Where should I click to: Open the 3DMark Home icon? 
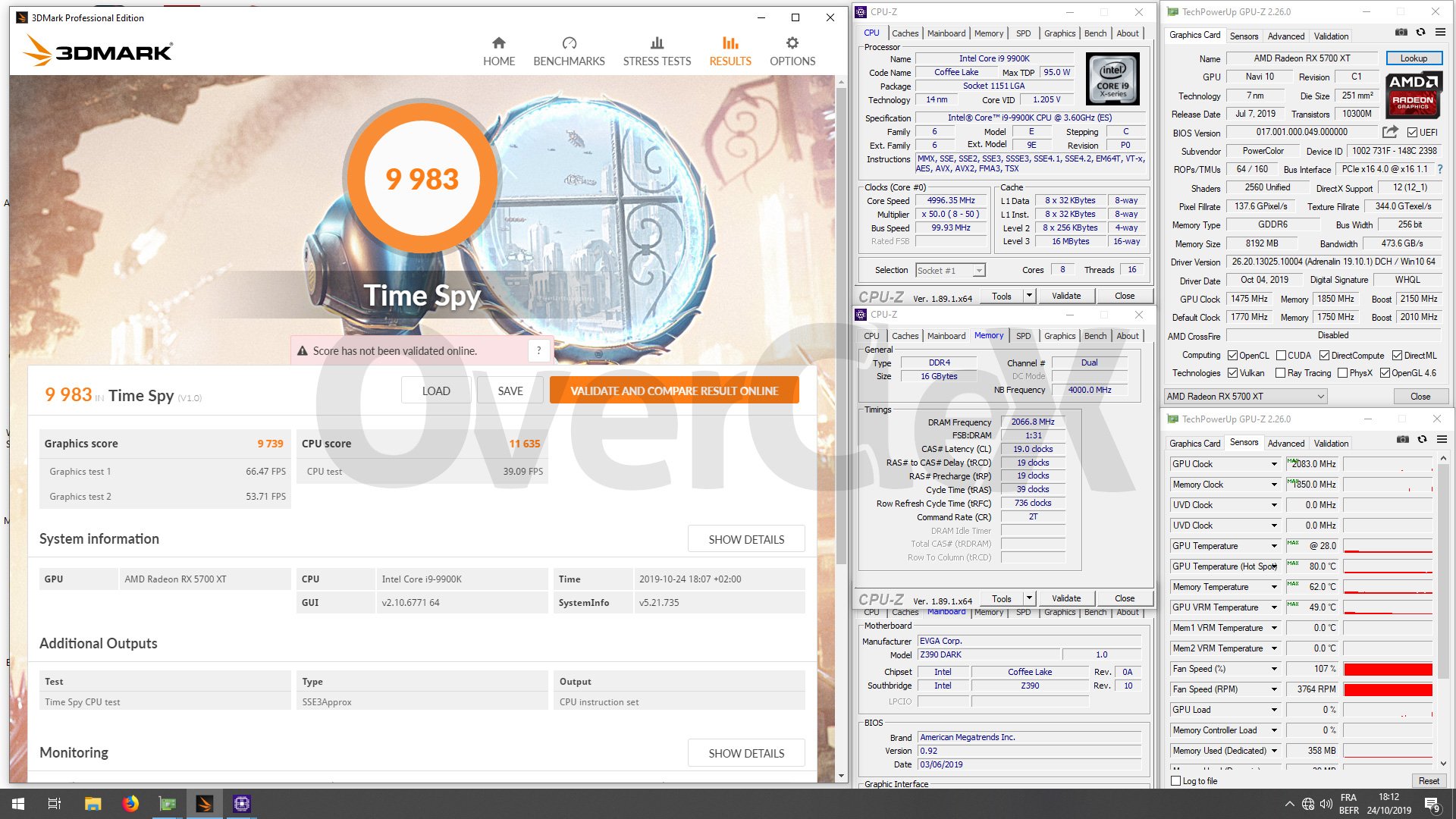point(498,43)
